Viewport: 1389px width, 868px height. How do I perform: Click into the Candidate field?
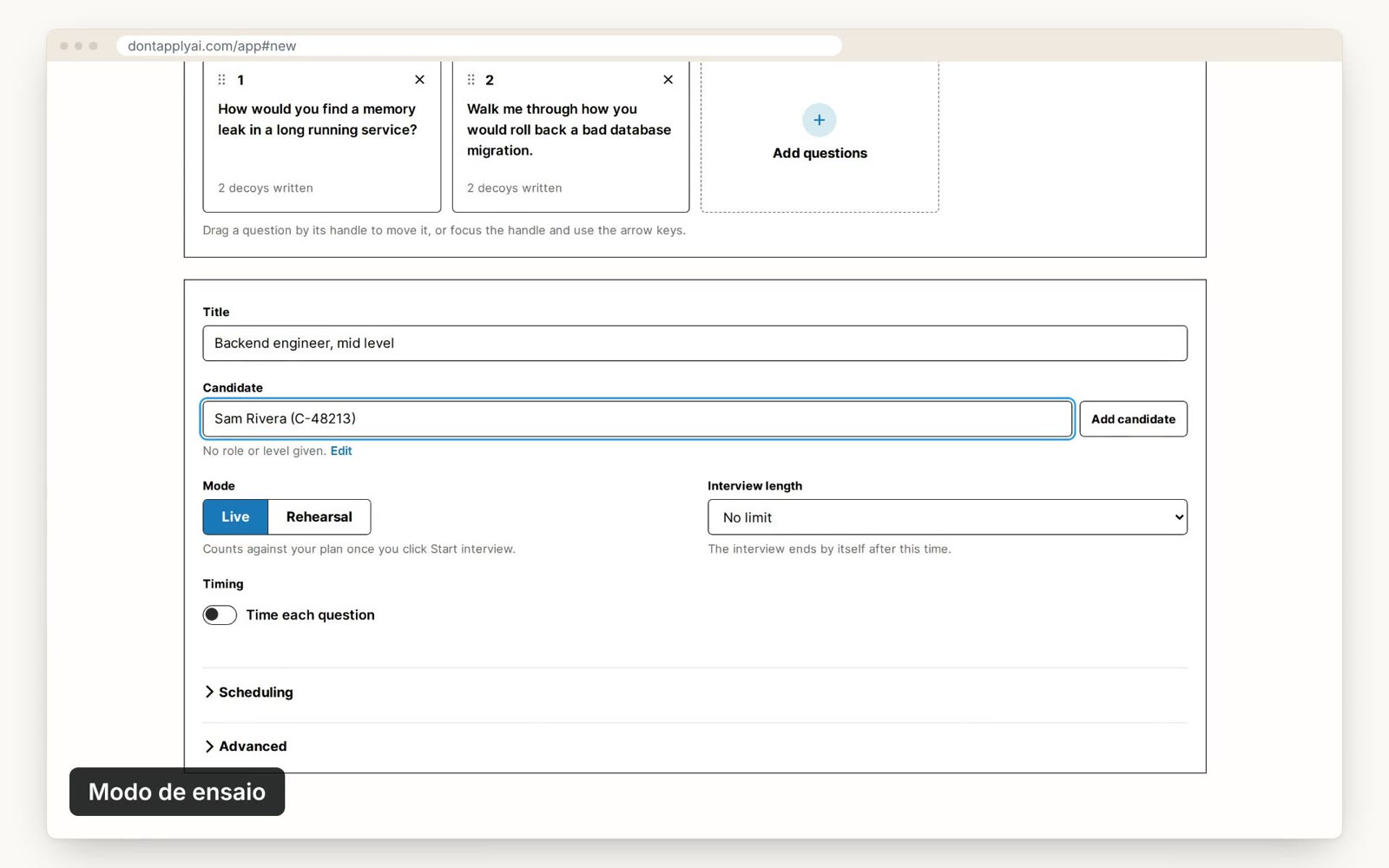(x=637, y=418)
